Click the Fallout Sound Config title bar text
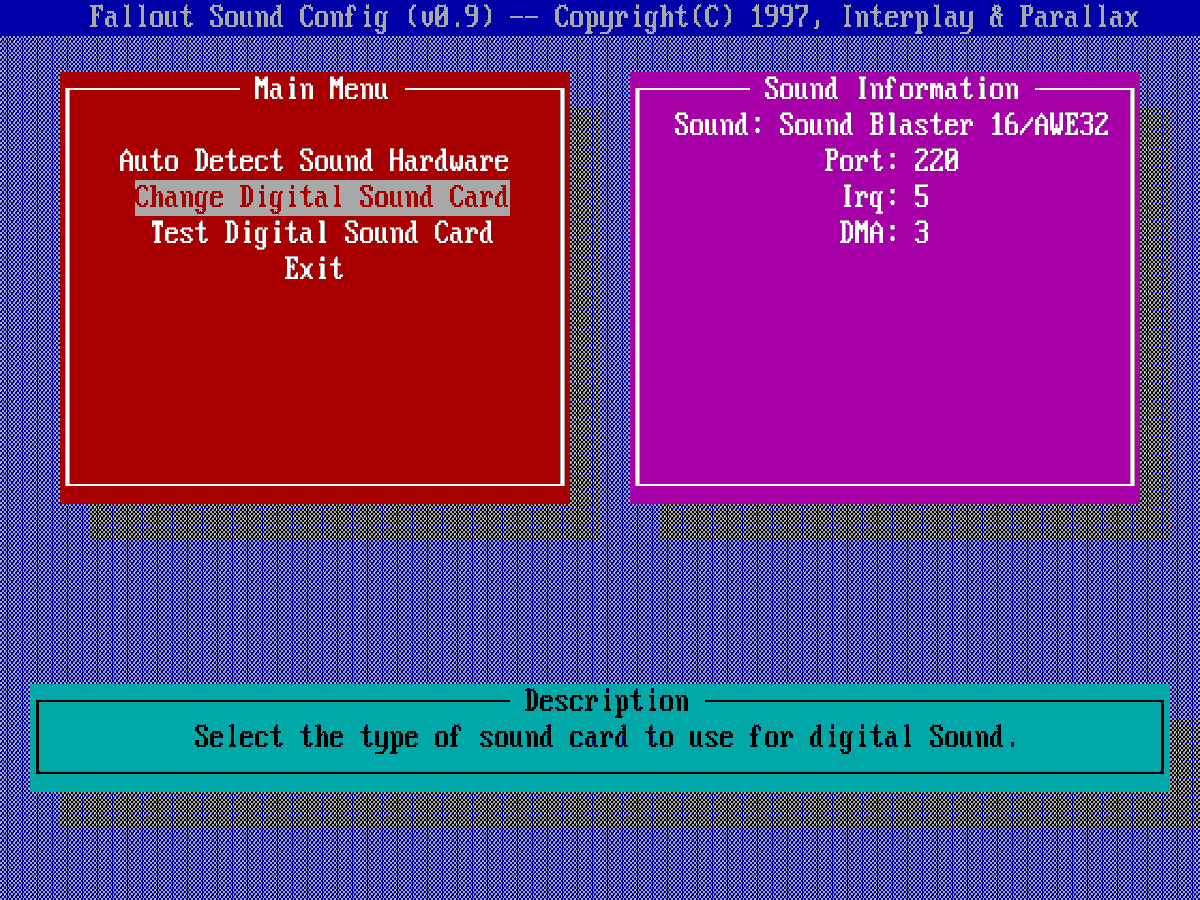 coord(614,17)
